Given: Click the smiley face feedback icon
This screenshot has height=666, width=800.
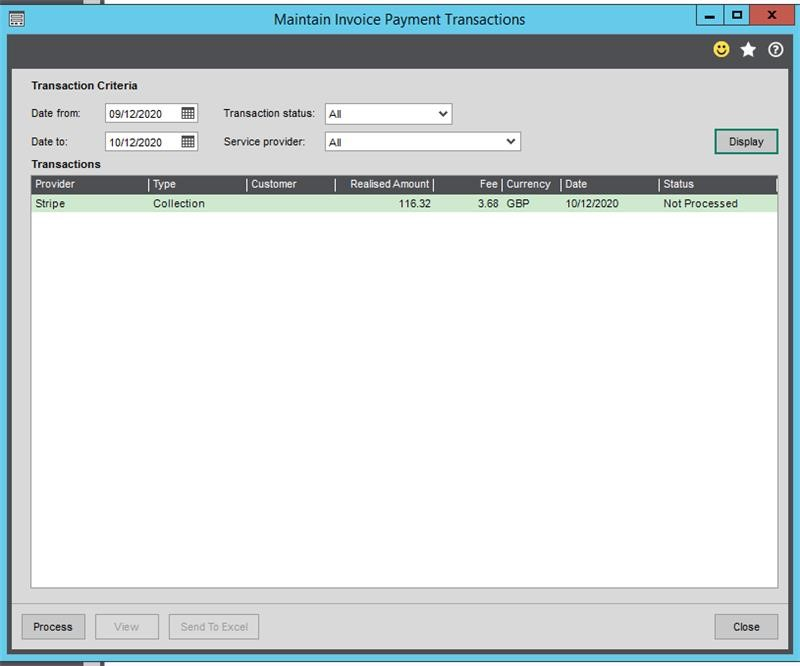Looking at the screenshot, I should pyautogui.click(x=721, y=50).
